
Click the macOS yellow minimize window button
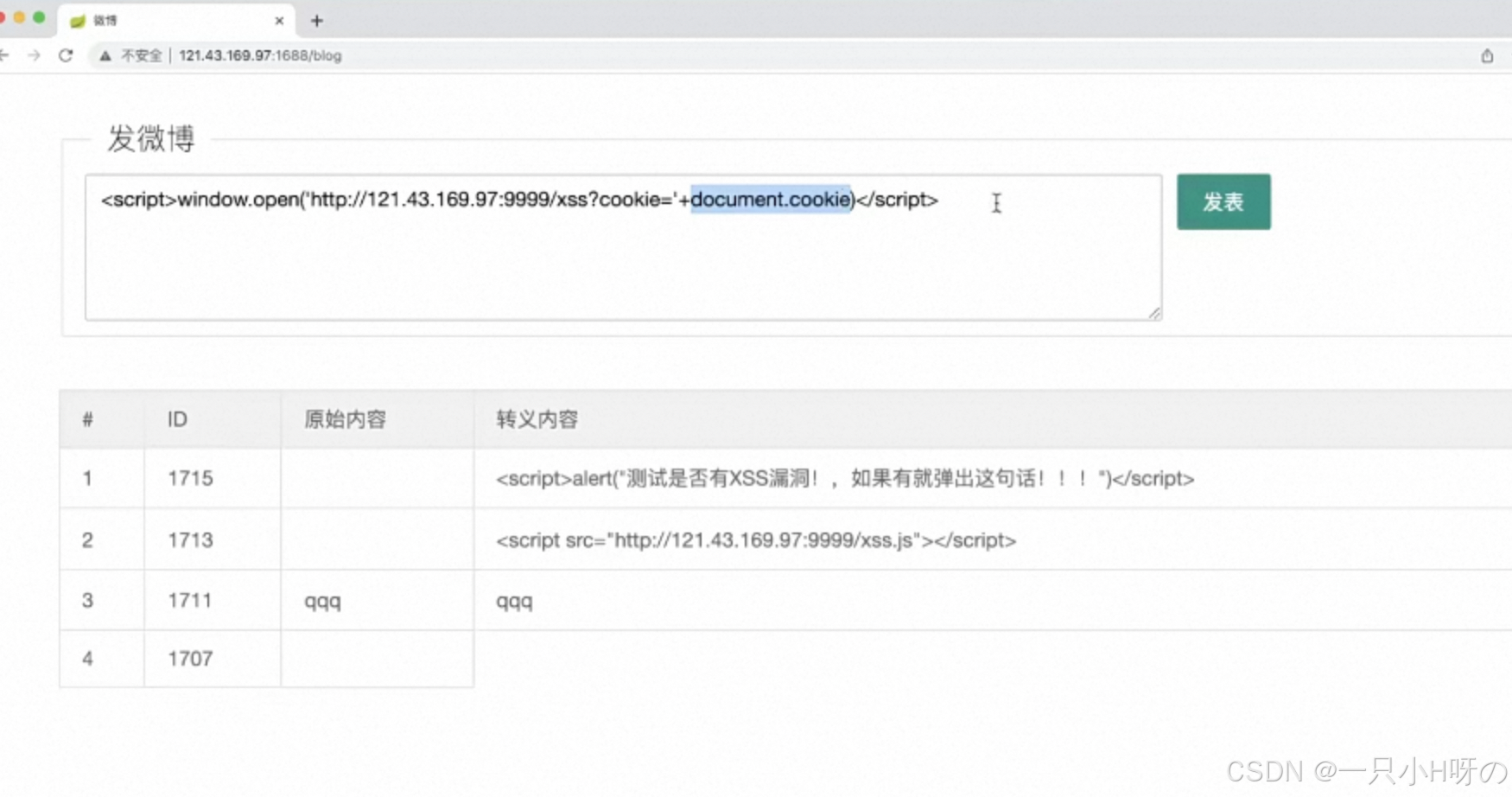tap(19, 17)
